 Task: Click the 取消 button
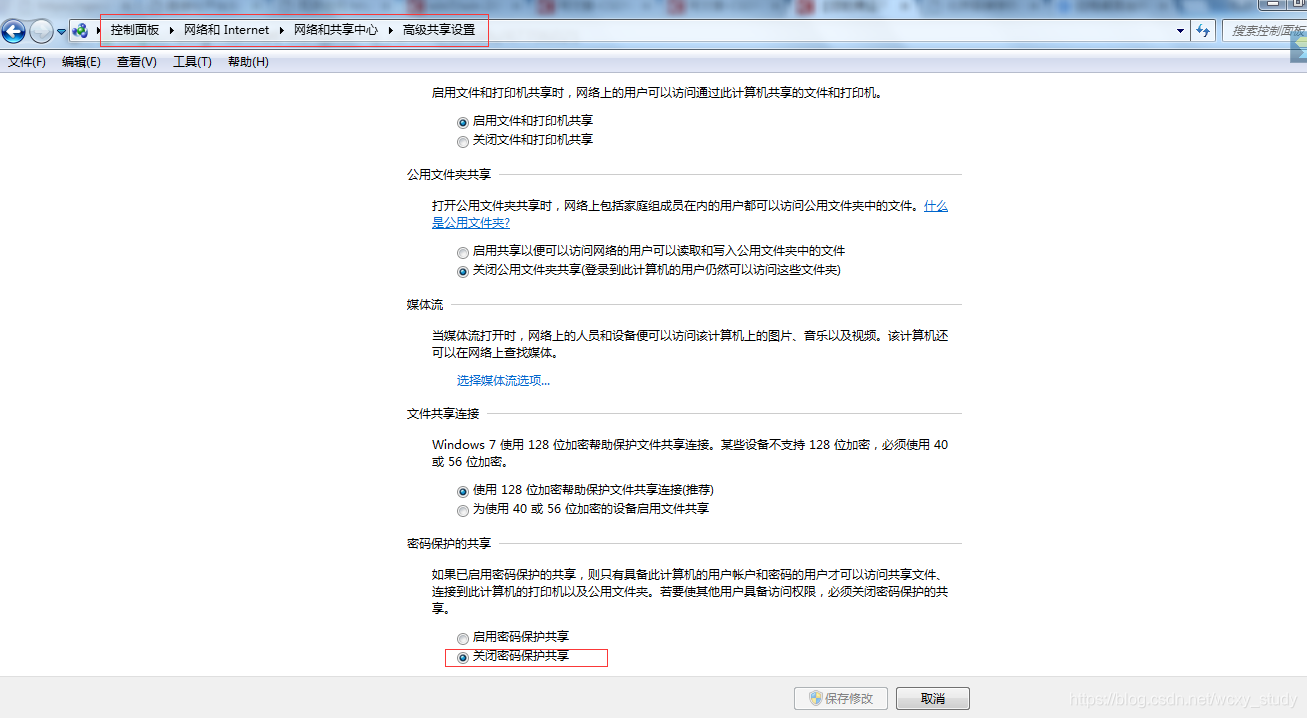[x=932, y=698]
